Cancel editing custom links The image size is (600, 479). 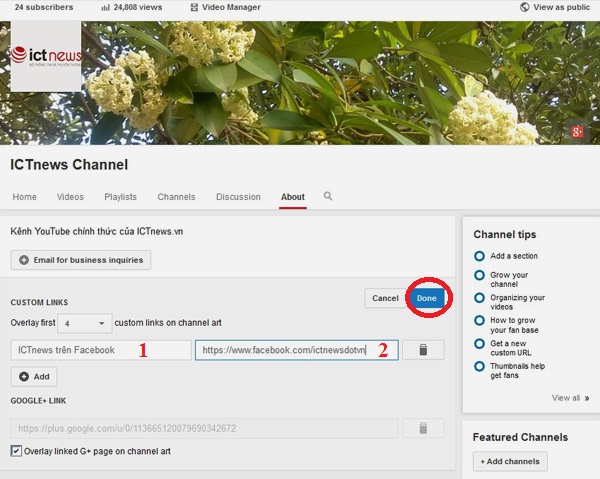coord(385,298)
